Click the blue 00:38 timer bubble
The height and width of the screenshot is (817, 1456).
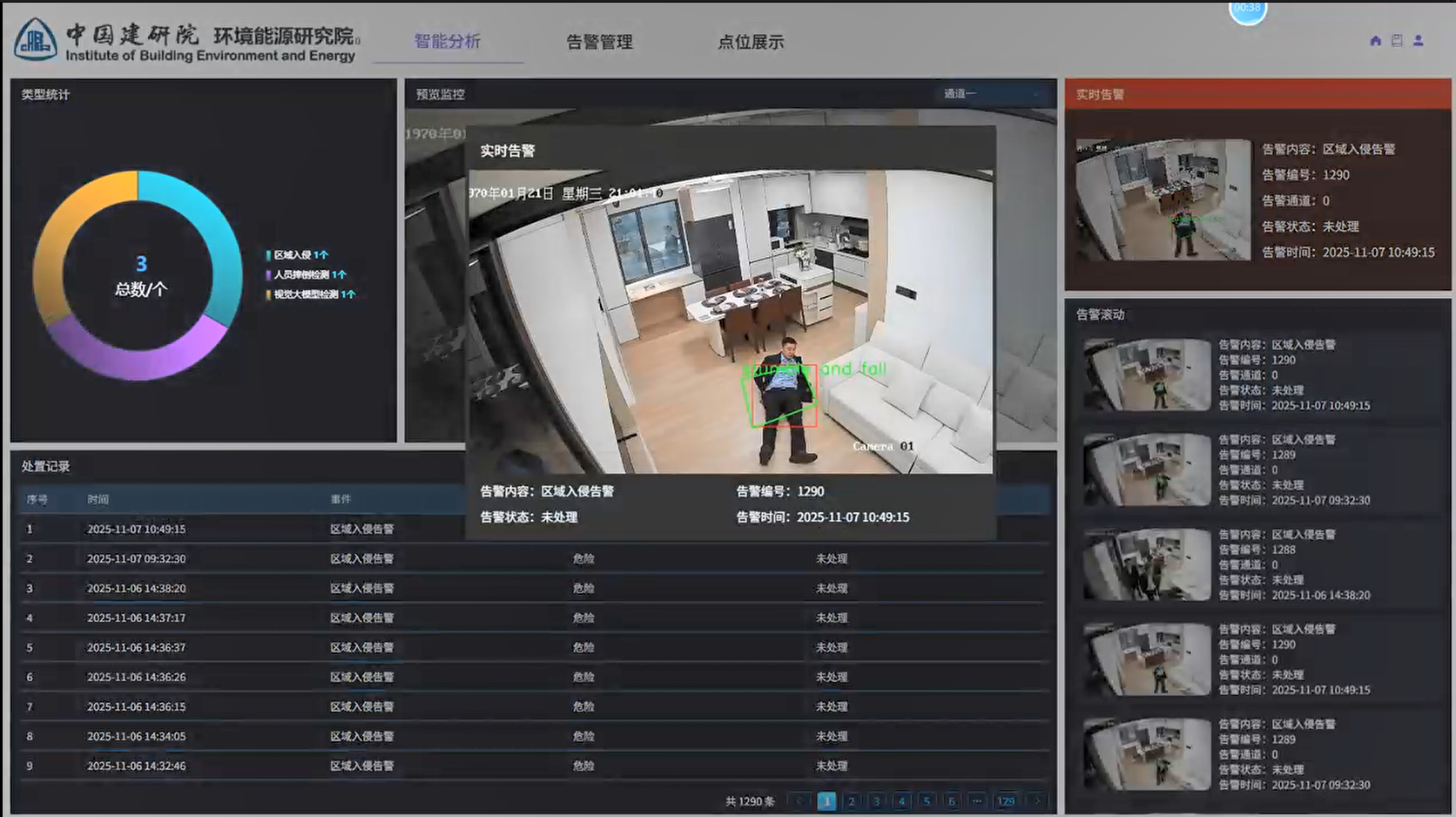(x=1247, y=10)
